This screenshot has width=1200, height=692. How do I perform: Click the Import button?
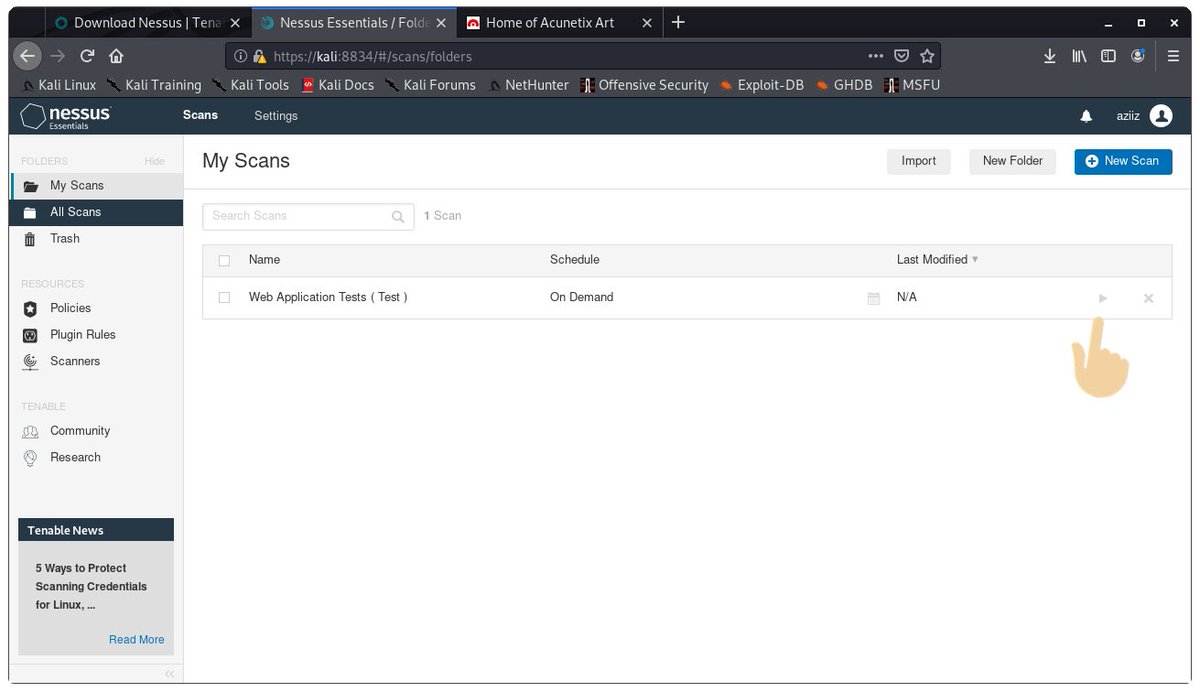pyautogui.click(x=919, y=161)
